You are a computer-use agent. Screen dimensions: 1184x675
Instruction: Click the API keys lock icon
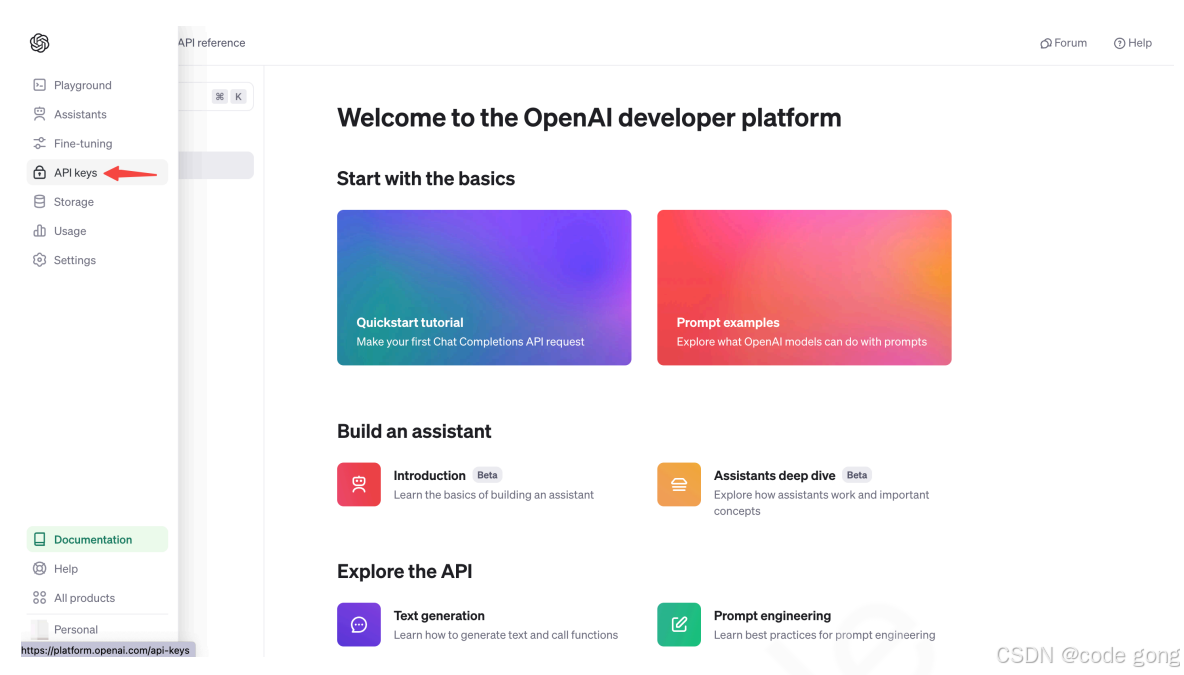(x=39, y=173)
